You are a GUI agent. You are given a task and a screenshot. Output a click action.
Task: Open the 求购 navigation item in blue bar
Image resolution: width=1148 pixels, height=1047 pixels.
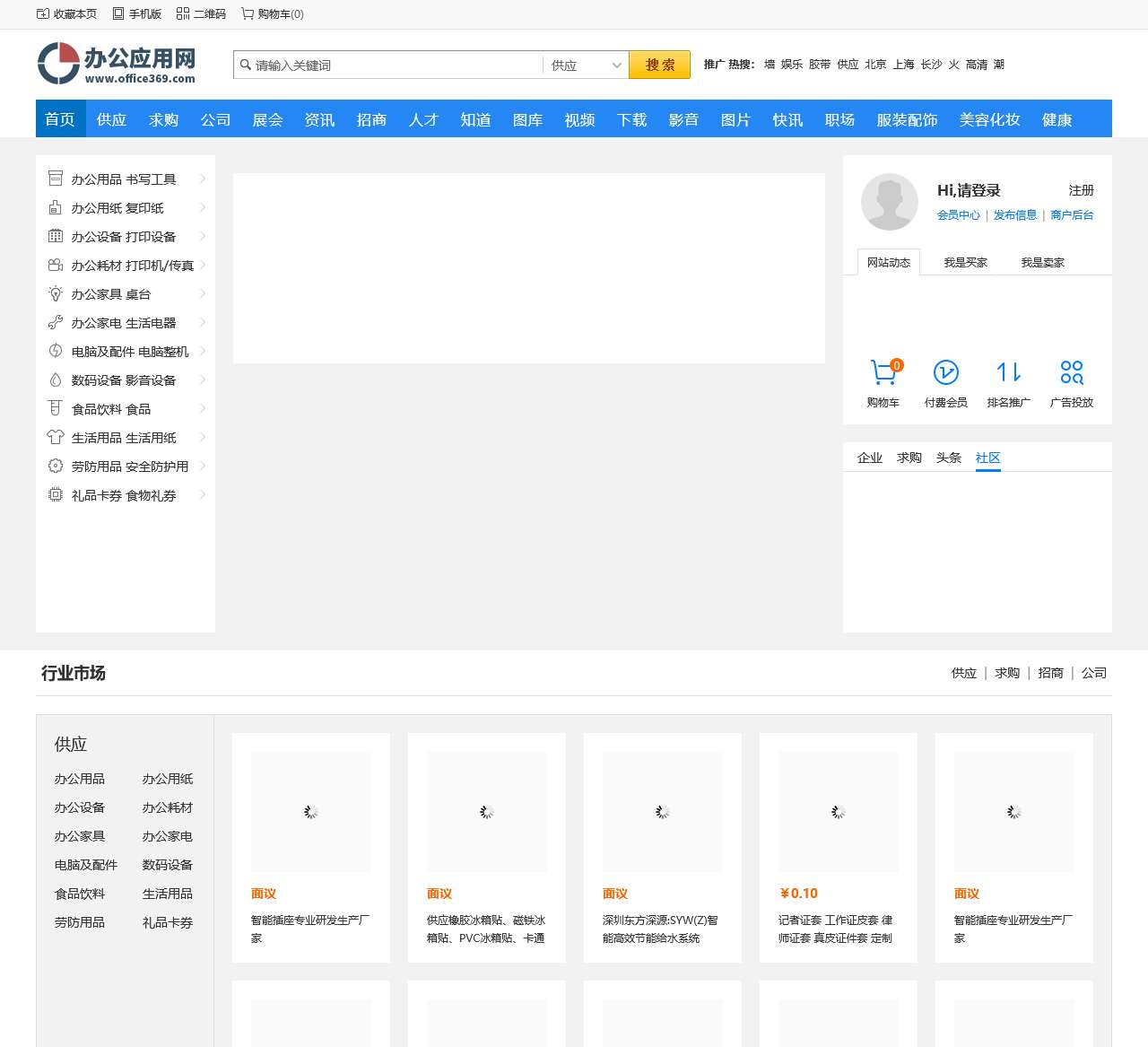tap(164, 119)
